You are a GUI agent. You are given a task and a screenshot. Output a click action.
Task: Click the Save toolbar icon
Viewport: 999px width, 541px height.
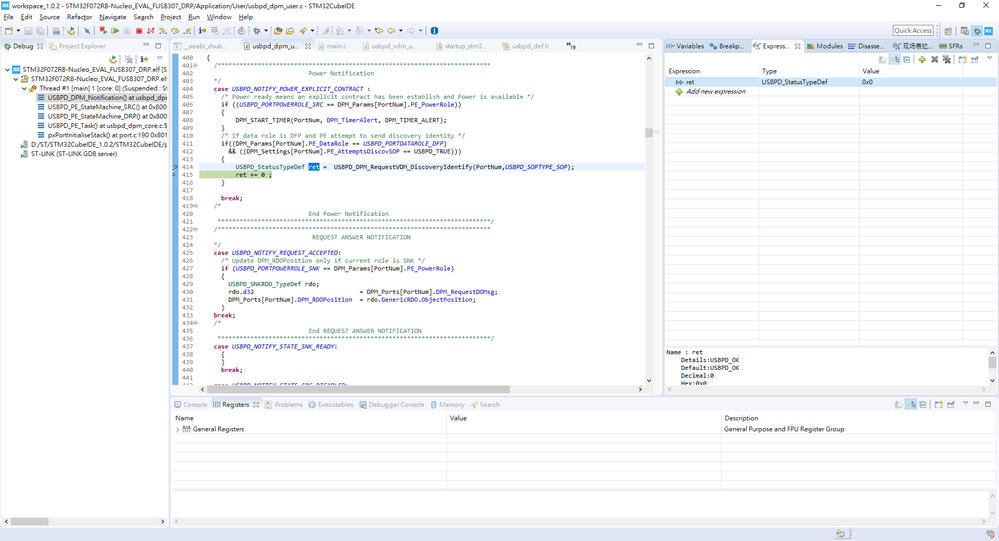[28, 31]
